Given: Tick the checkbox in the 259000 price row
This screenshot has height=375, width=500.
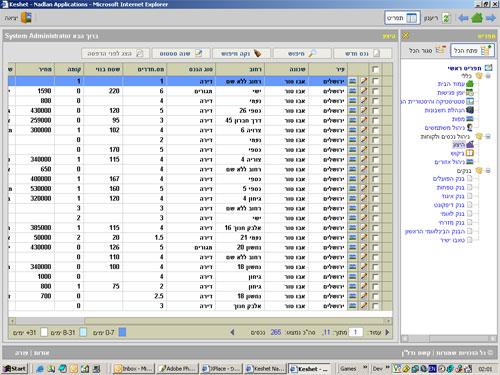Looking at the screenshot, I should pos(375,120).
